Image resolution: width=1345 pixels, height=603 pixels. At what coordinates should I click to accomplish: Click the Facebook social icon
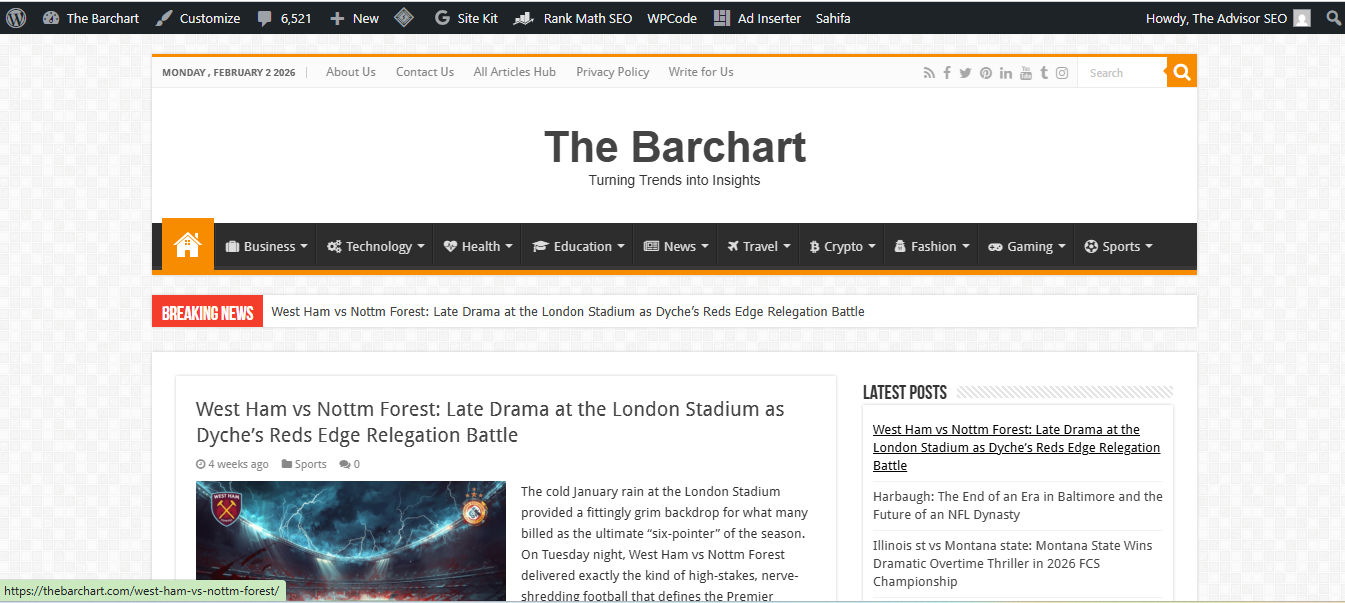947,73
